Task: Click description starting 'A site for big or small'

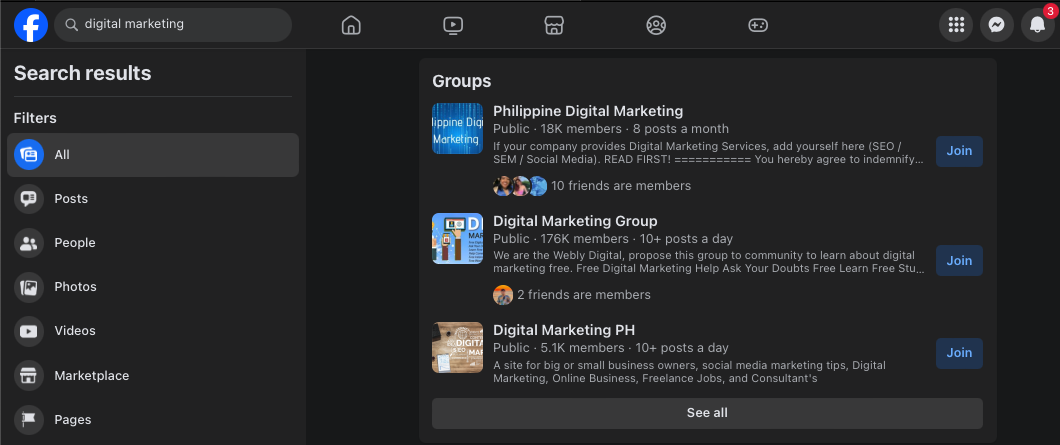Action: point(690,372)
